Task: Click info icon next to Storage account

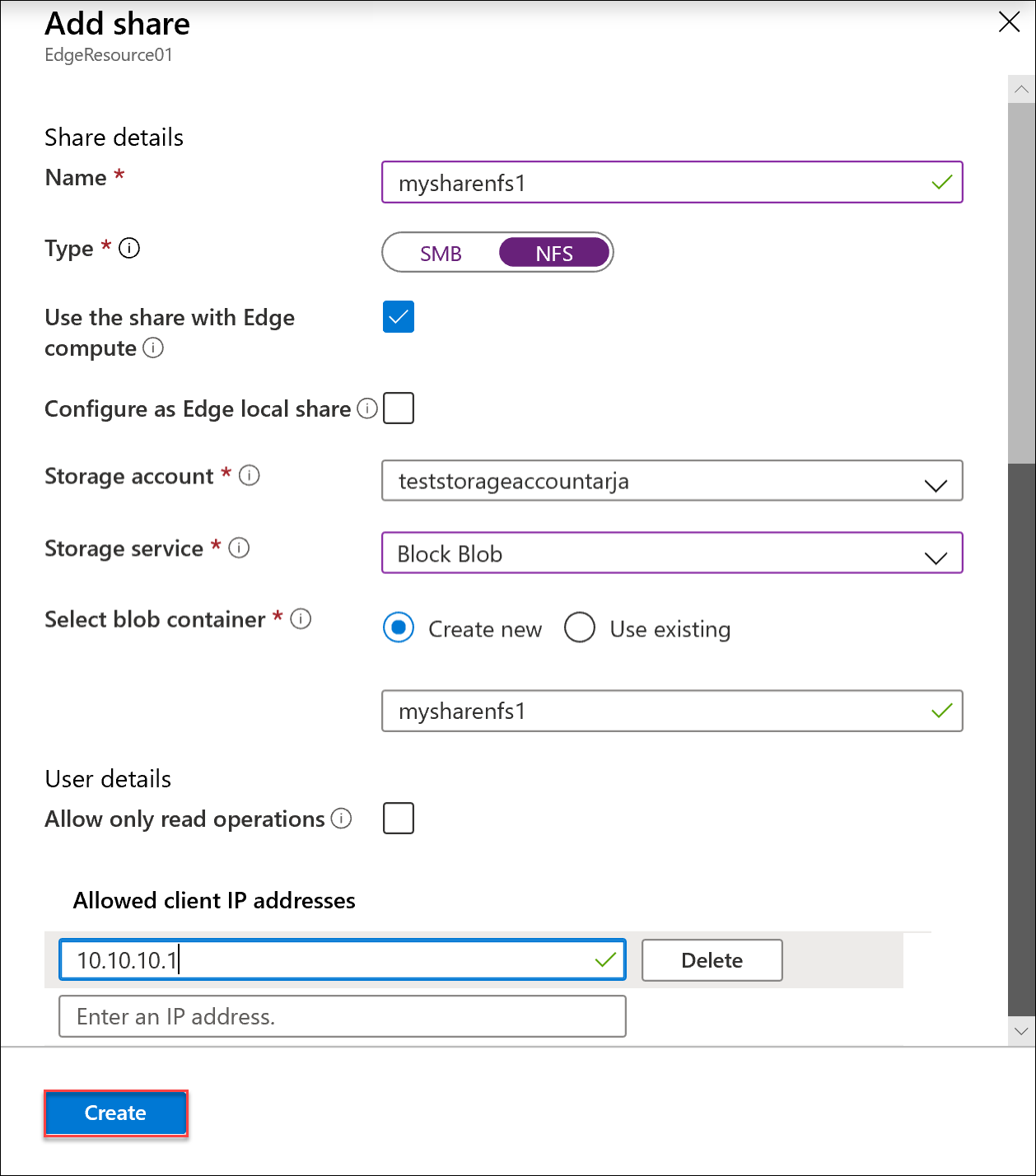Action: pyautogui.click(x=250, y=475)
